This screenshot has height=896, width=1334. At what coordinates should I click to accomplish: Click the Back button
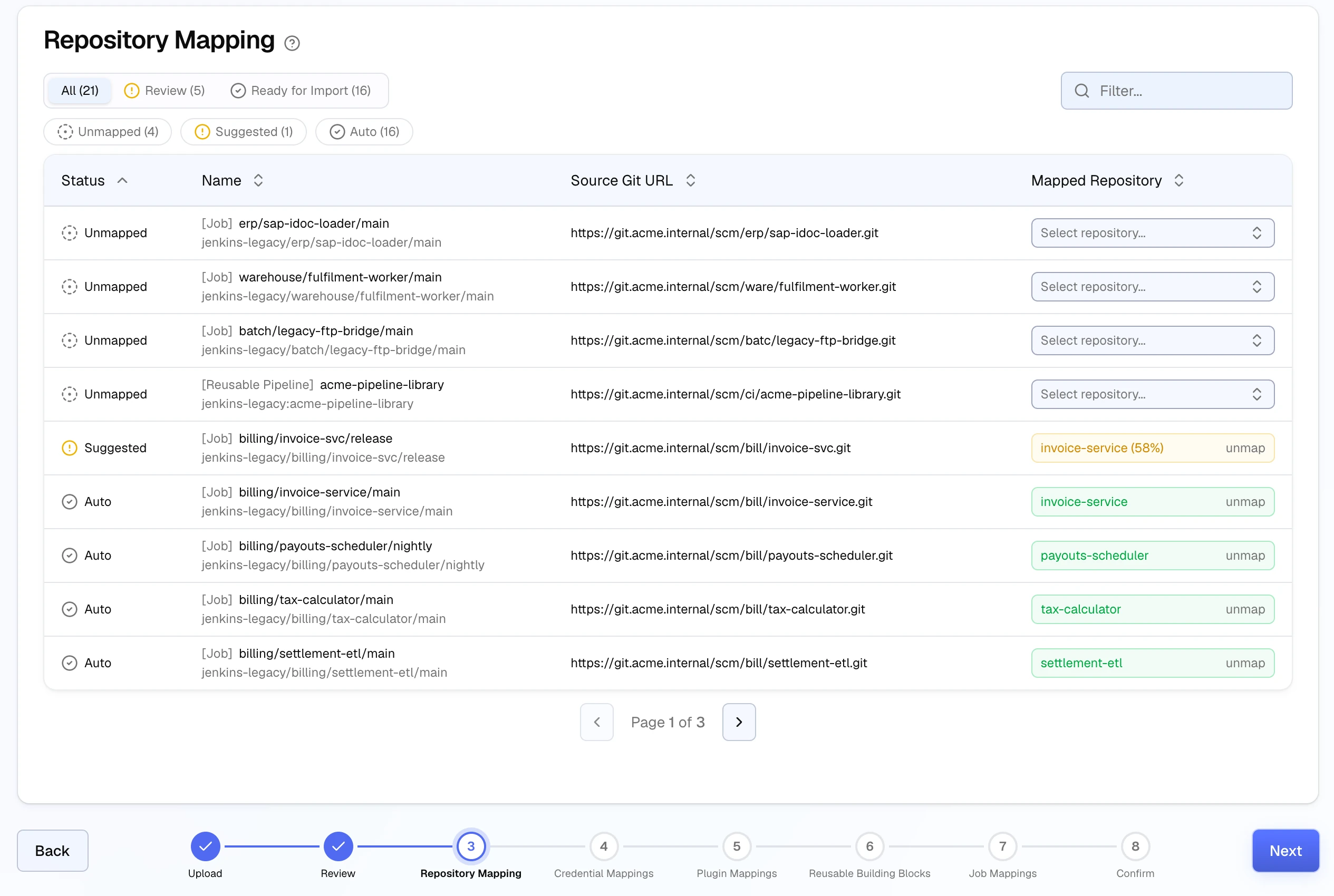point(53,851)
